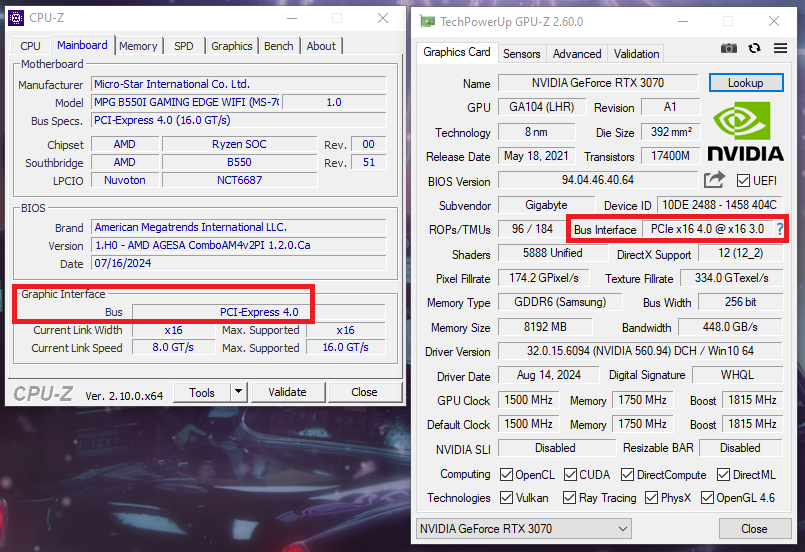This screenshot has width=805, height=552.
Task: Open the Advanced tab in GPU-Z
Action: [x=577, y=54]
